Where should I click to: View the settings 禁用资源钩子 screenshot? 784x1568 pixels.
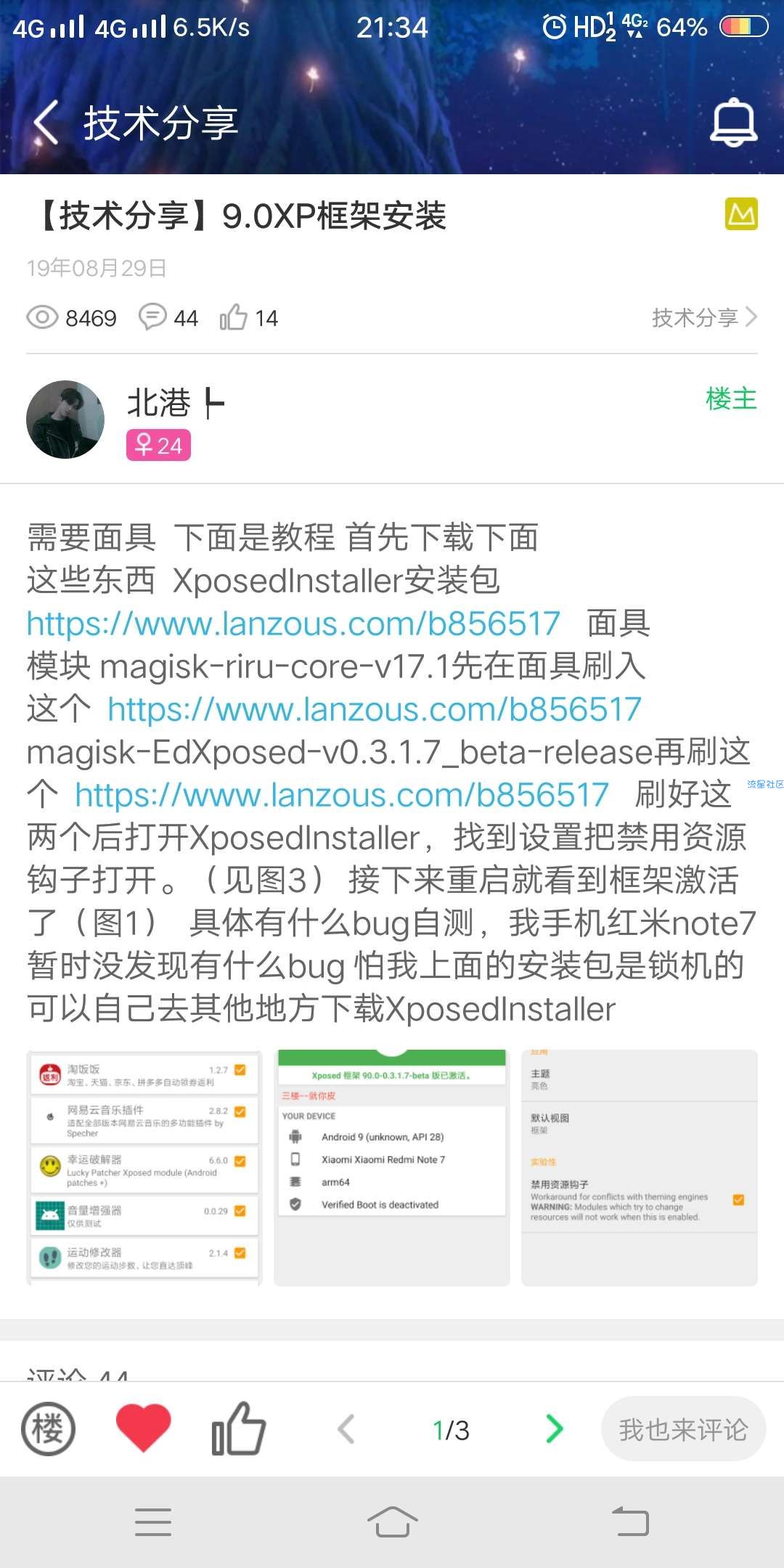[640, 1168]
